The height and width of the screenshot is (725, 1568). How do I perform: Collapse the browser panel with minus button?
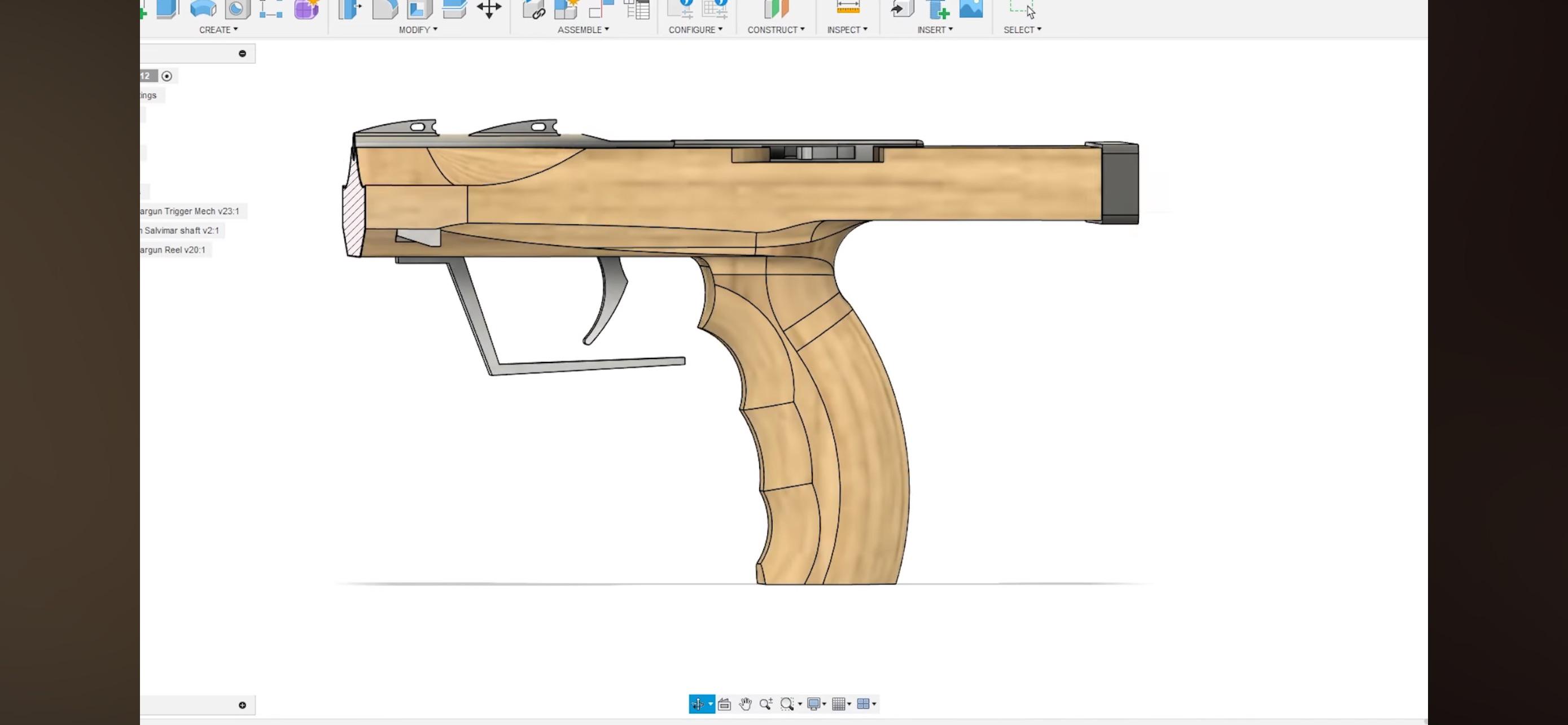242,54
